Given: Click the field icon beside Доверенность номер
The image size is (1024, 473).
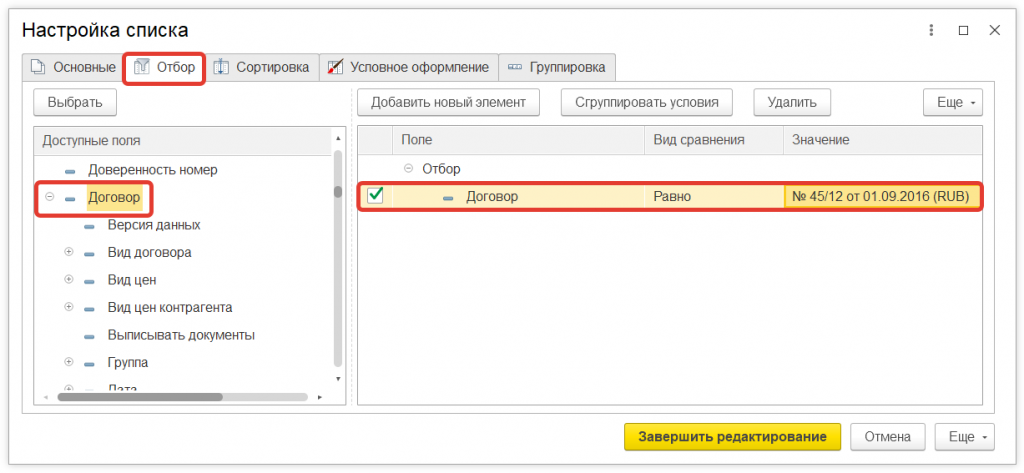Looking at the screenshot, I should (x=70, y=170).
